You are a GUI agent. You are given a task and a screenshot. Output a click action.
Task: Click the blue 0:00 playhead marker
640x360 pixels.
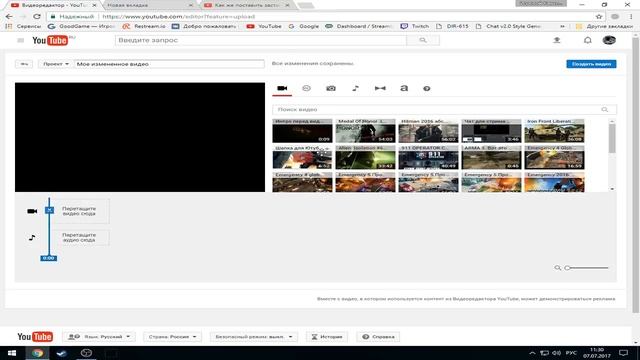[x=49, y=258]
